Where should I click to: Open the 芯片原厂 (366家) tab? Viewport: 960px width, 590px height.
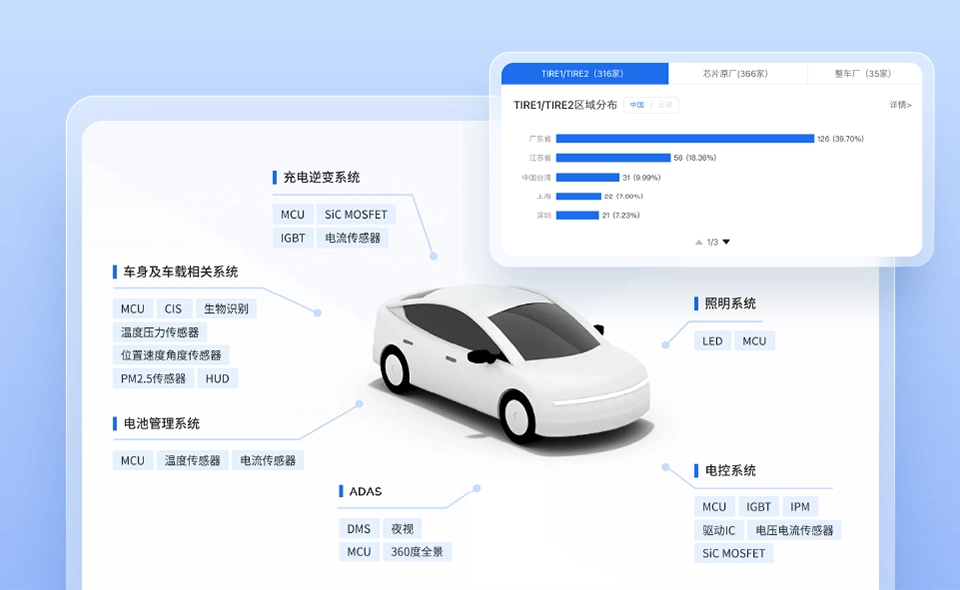[x=736, y=74]
